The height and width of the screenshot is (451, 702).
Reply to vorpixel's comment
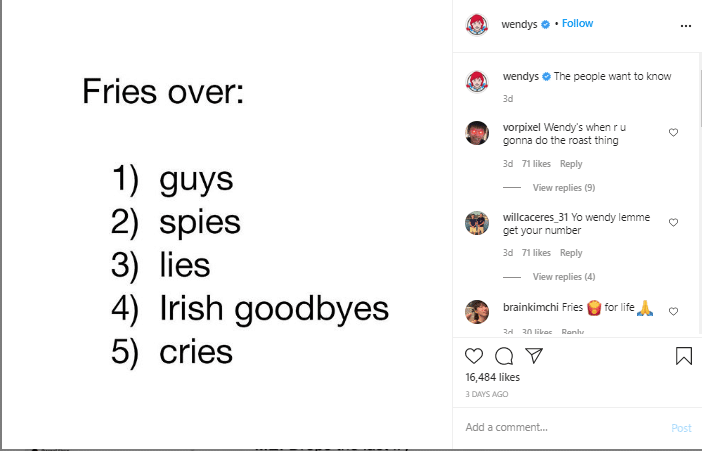571,164
